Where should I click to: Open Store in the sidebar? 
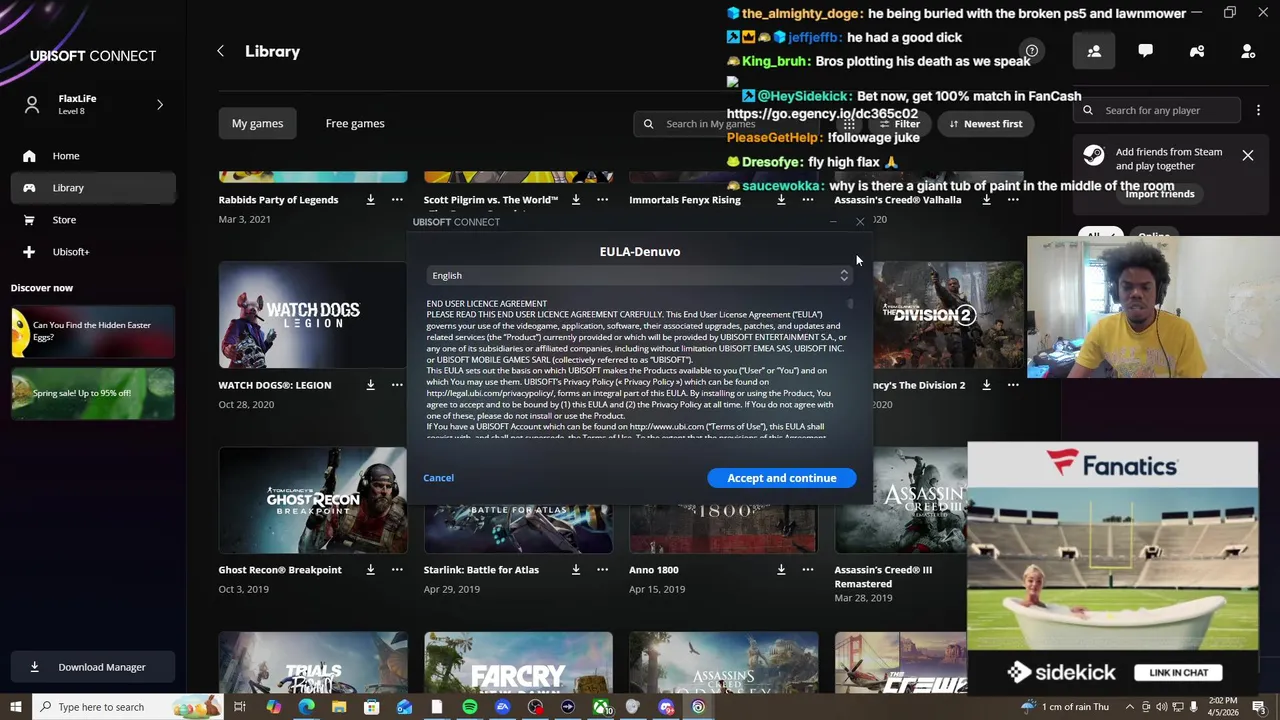(93, 220)
